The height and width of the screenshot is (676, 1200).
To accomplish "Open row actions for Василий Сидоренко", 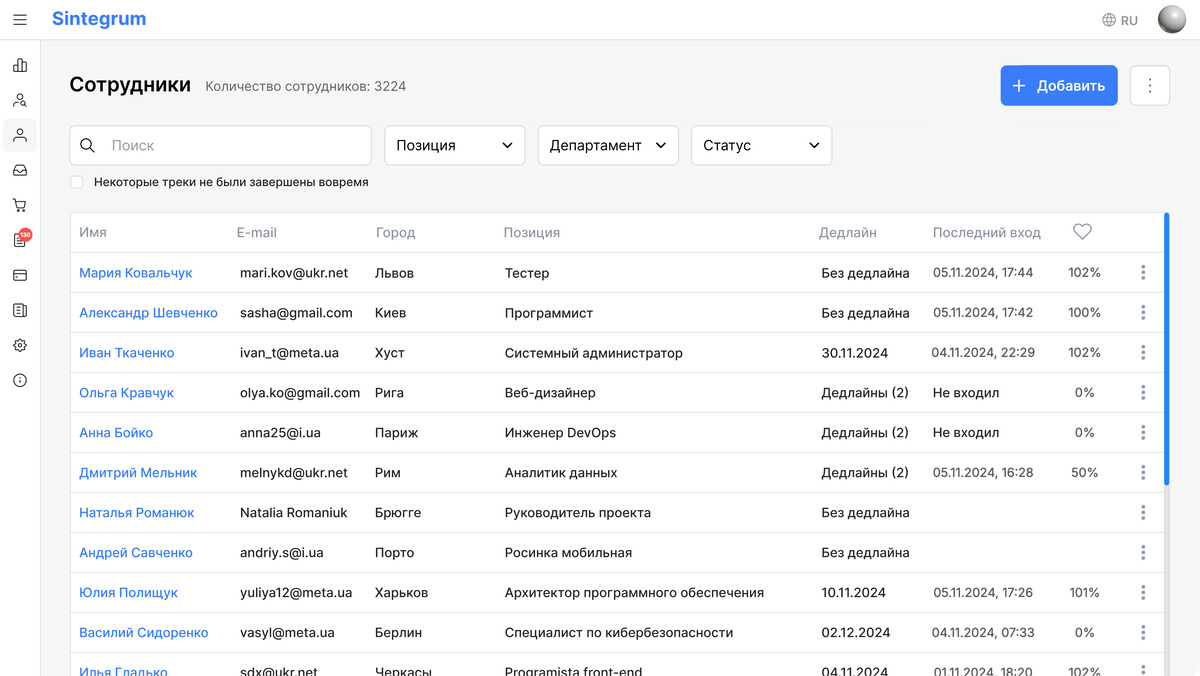I will click(x=1143, y=632).
